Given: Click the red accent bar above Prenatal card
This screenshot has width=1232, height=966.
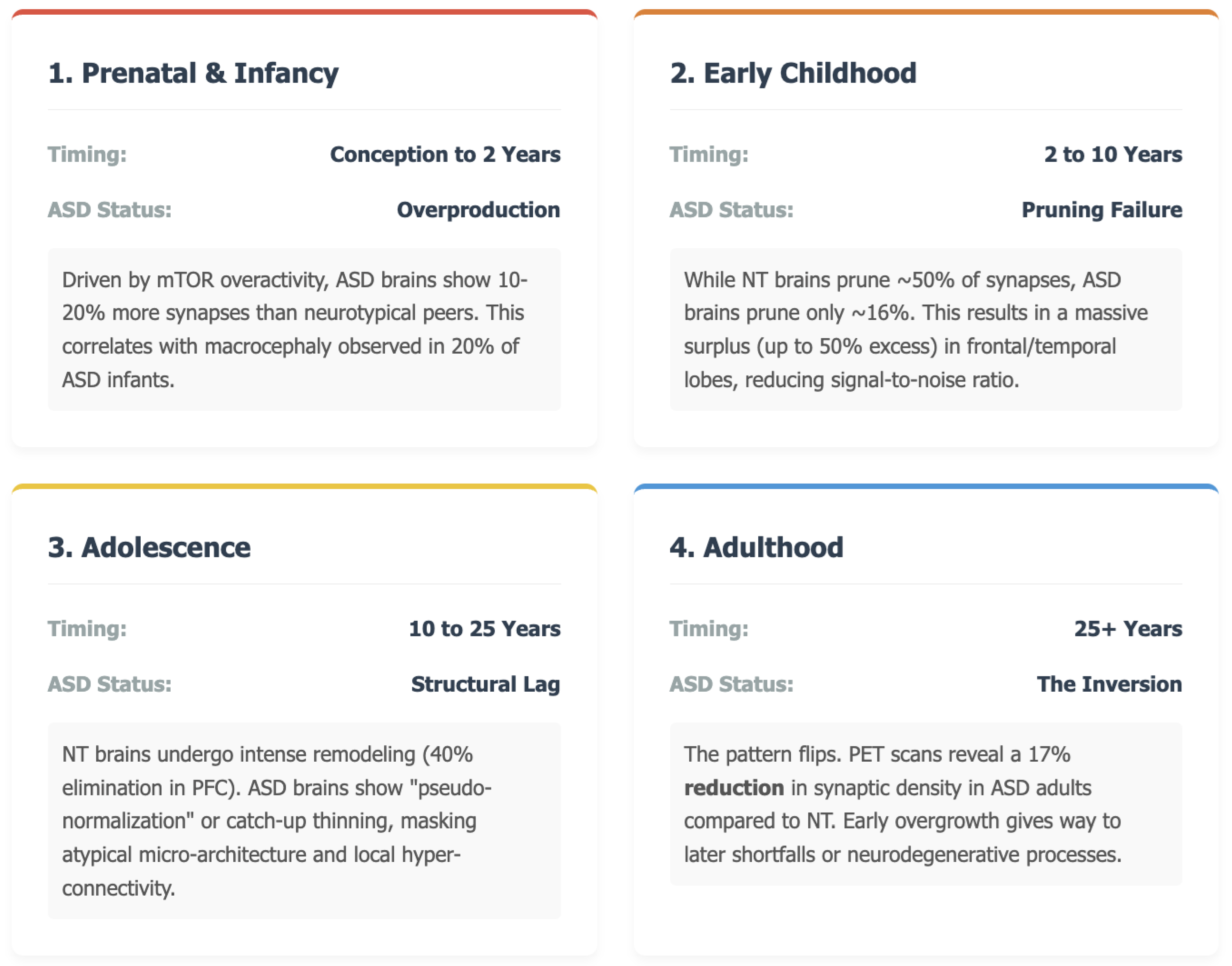Looking at the screenshot, I should coord(304,12).
